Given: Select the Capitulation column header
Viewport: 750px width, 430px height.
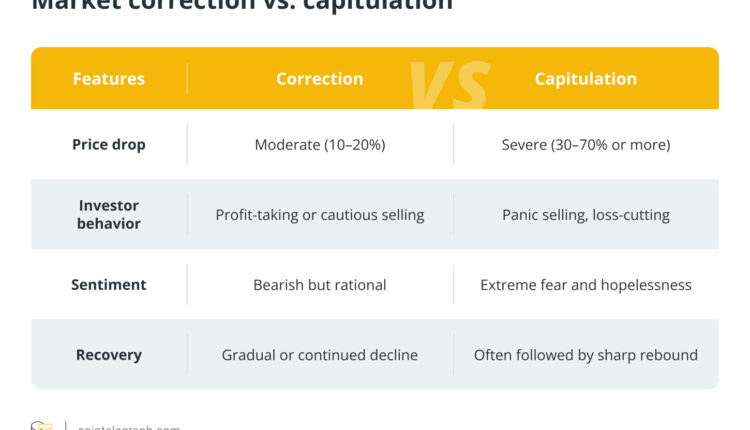Looking at the screenshot, I should pyautogui.click(x=585, y=78).
